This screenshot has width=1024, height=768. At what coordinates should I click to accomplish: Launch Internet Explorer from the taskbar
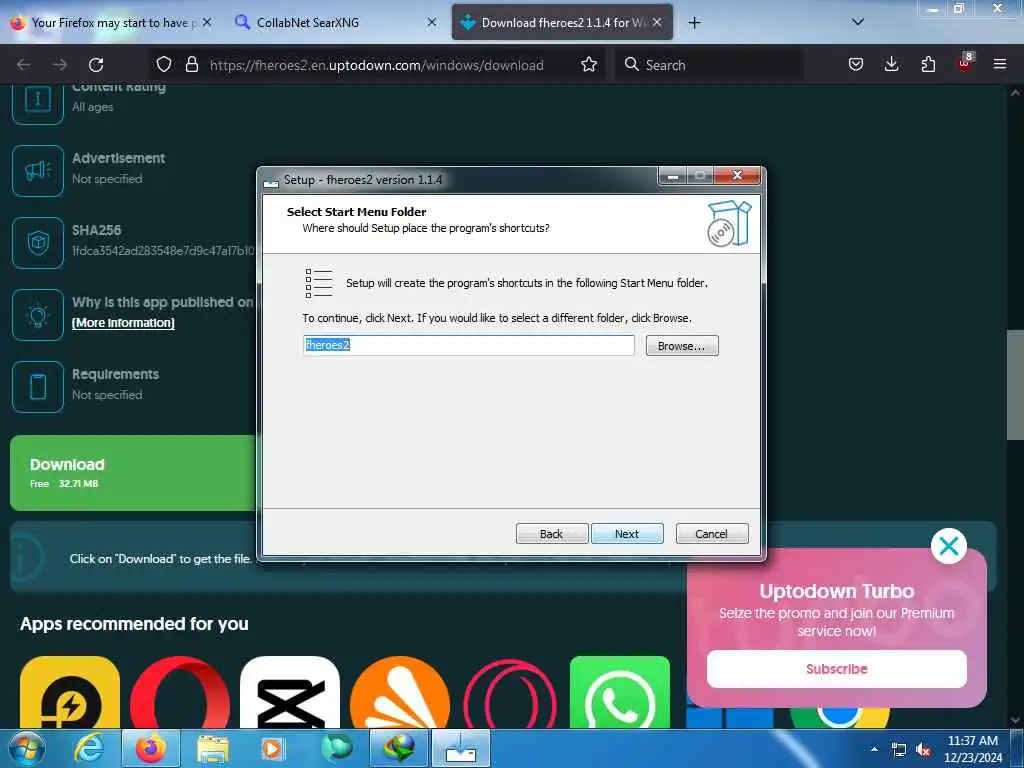[x=88, y=748]
